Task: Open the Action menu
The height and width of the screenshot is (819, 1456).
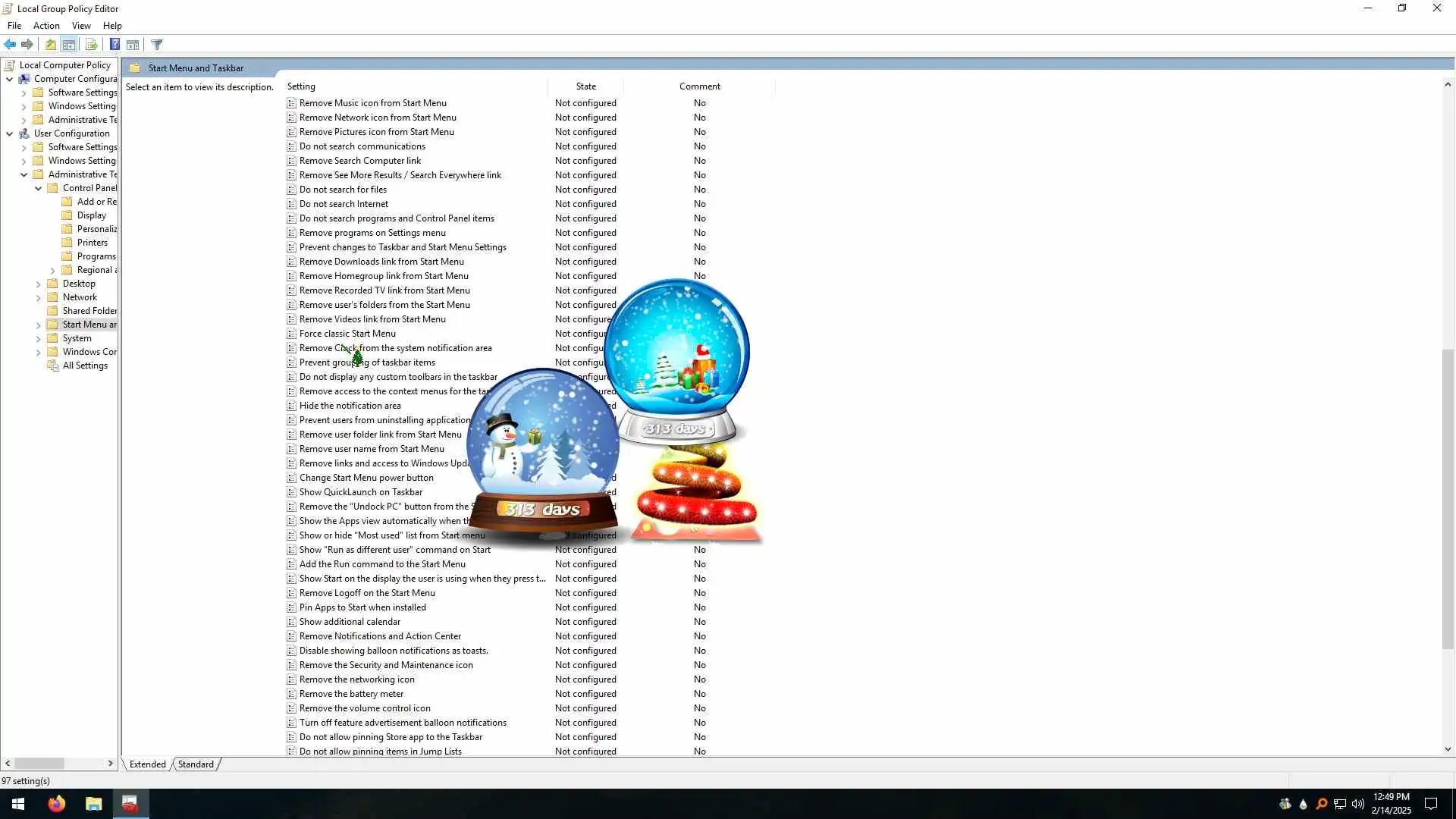Action: pos(46,26)
